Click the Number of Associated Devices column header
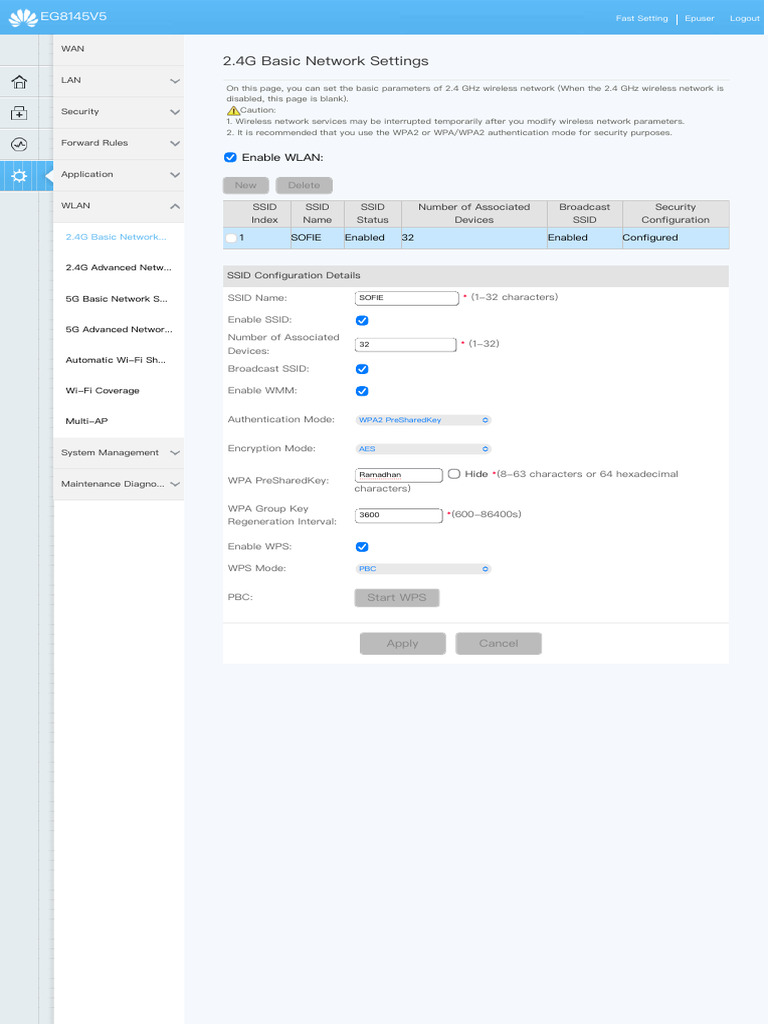The width and height of the screenshot is (768, 1024). [x=474, y=214]
